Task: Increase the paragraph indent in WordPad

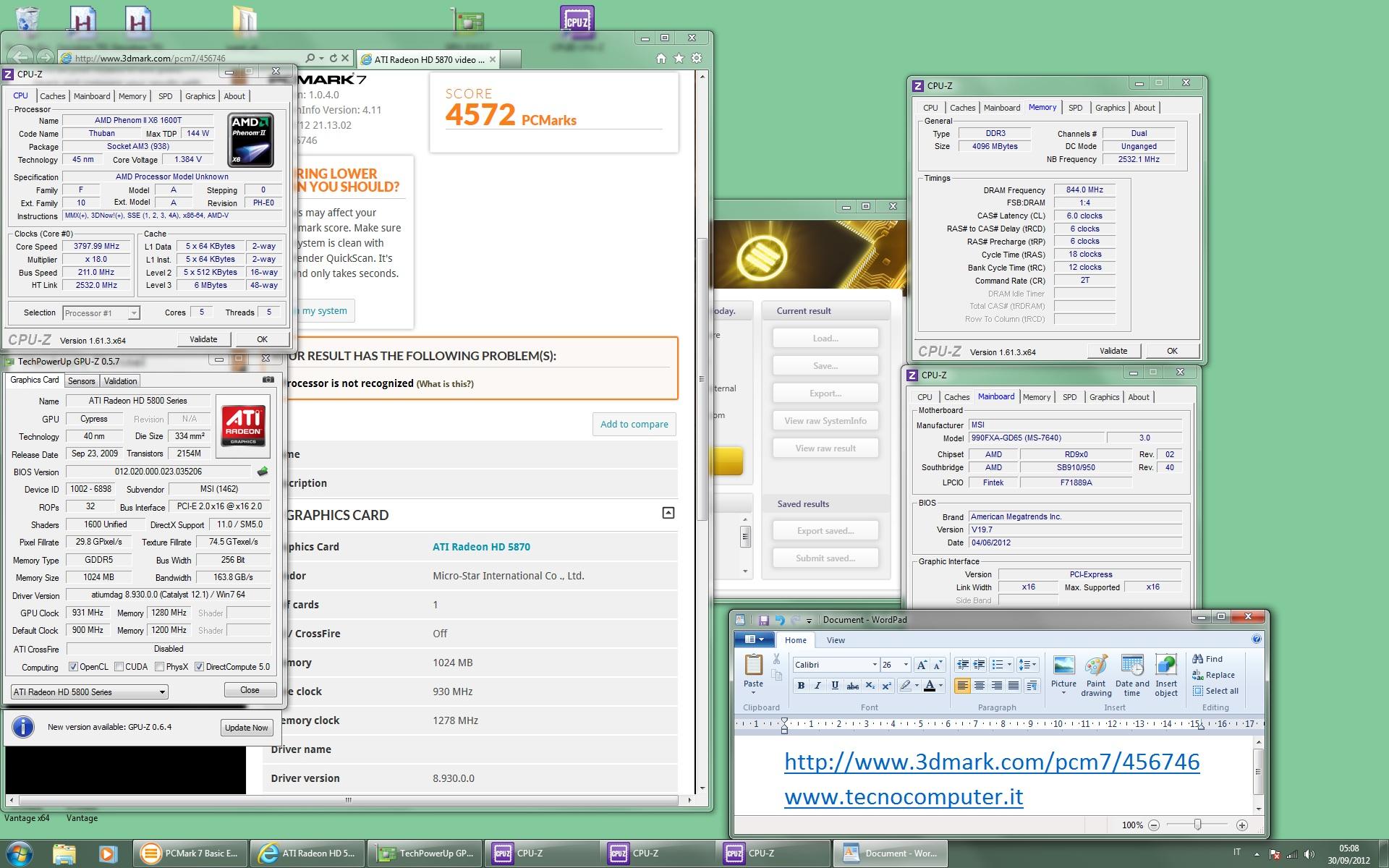Action: [x=979, y=665]
